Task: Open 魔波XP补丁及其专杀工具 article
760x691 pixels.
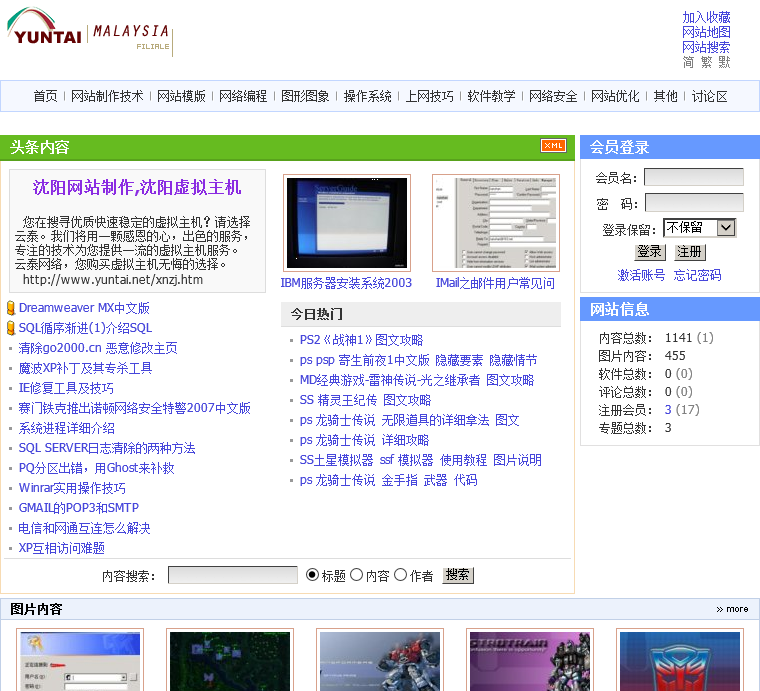Action: [x=85, y=368]
